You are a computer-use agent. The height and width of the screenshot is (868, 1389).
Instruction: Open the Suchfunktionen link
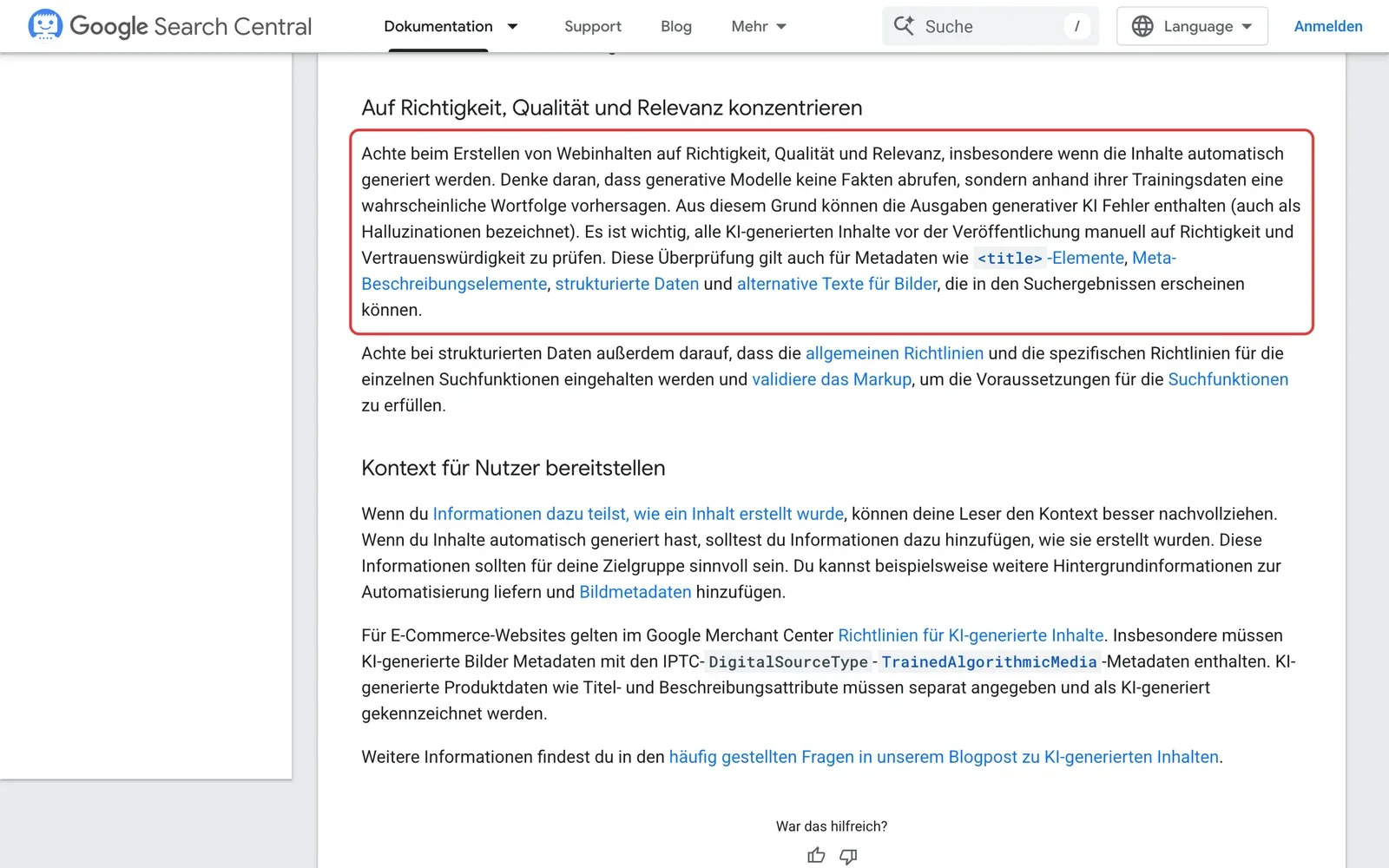(1228, 379)
